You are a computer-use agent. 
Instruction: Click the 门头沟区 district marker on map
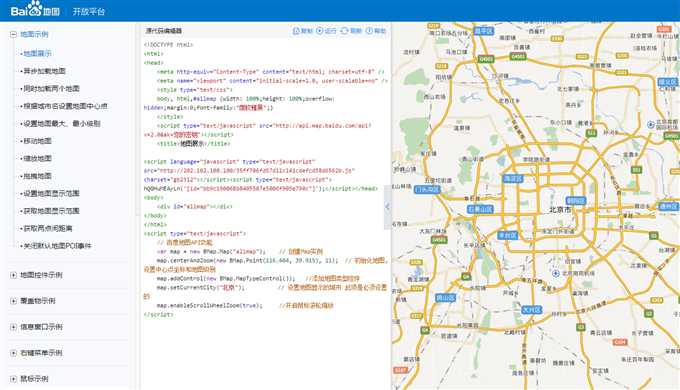pos(427,190)
